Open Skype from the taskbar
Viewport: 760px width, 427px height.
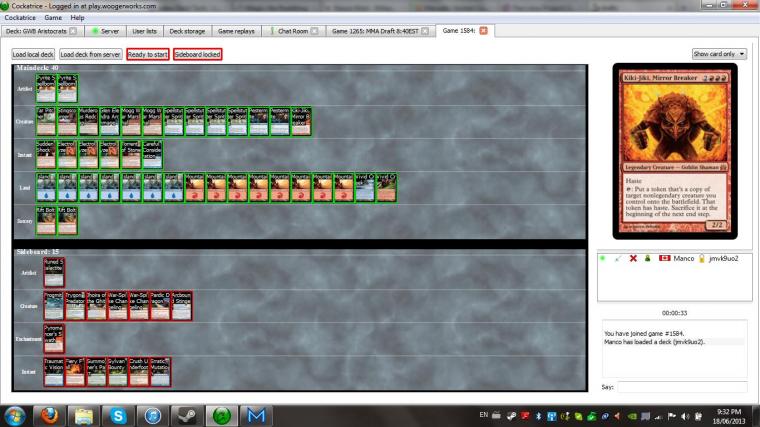pyautogui.click(x=118, y=416)
